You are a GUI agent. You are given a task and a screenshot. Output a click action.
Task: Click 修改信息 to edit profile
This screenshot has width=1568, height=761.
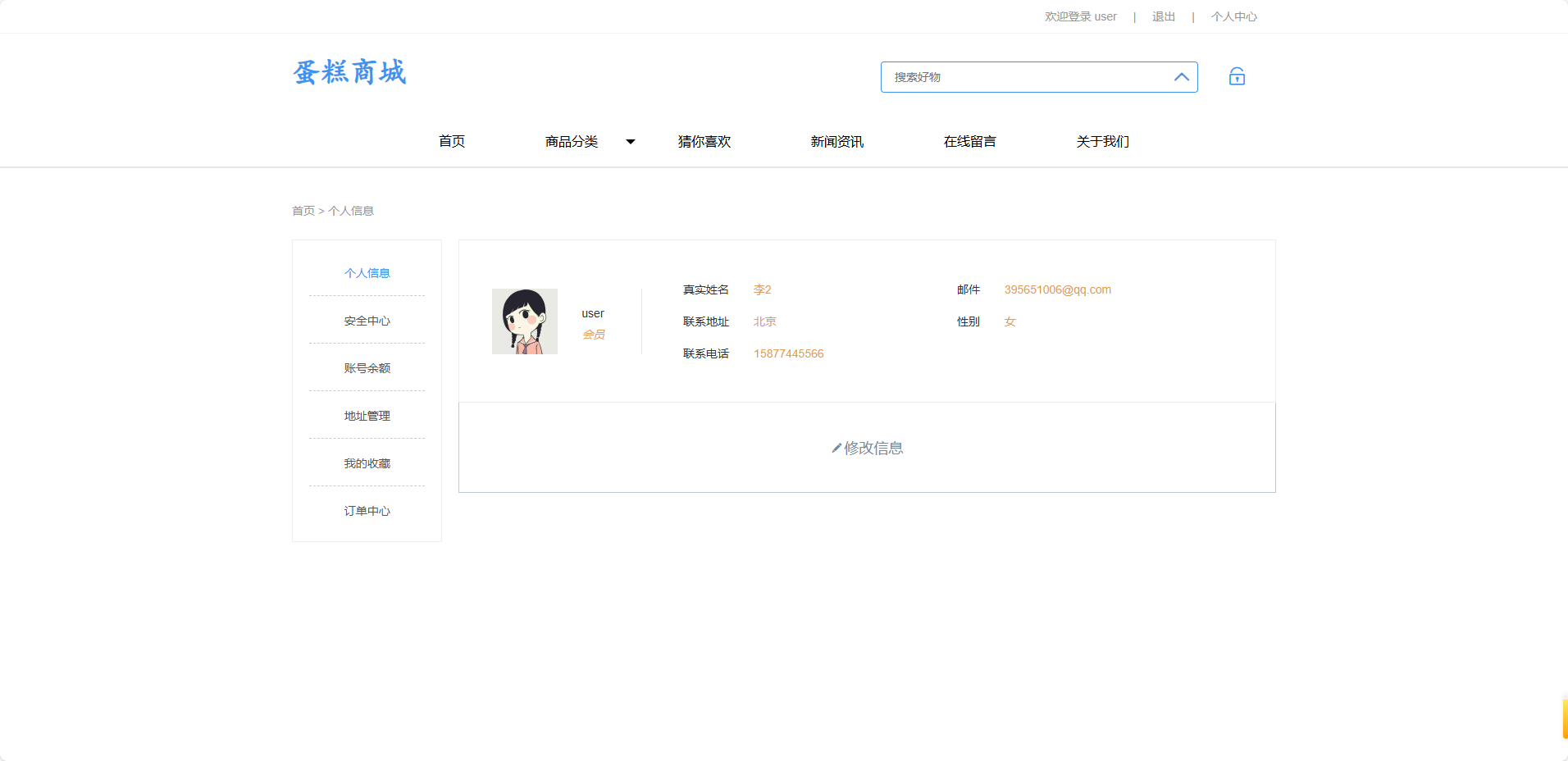point(872,448)
